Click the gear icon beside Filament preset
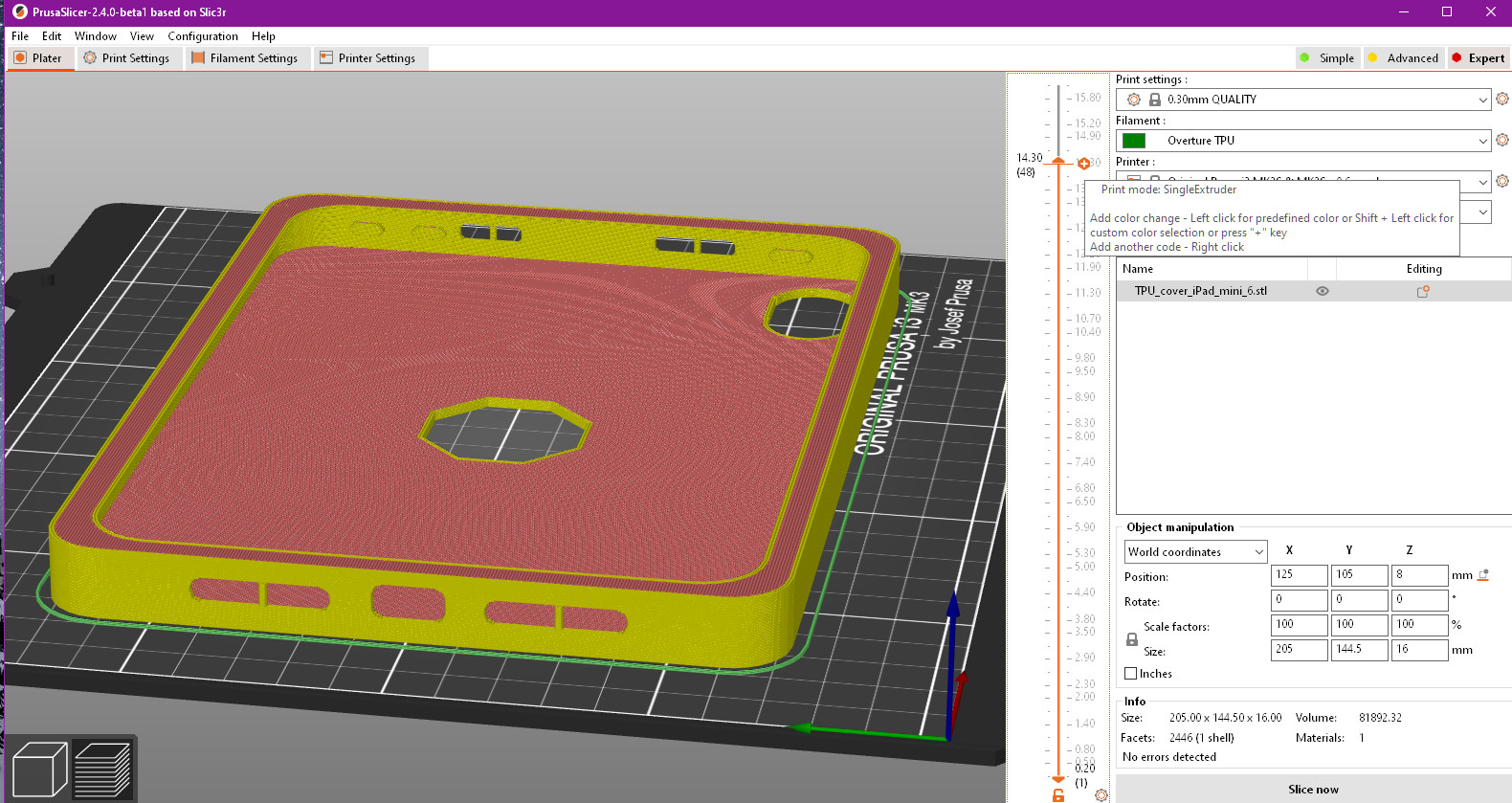1512x803 pixels. 1502,140
